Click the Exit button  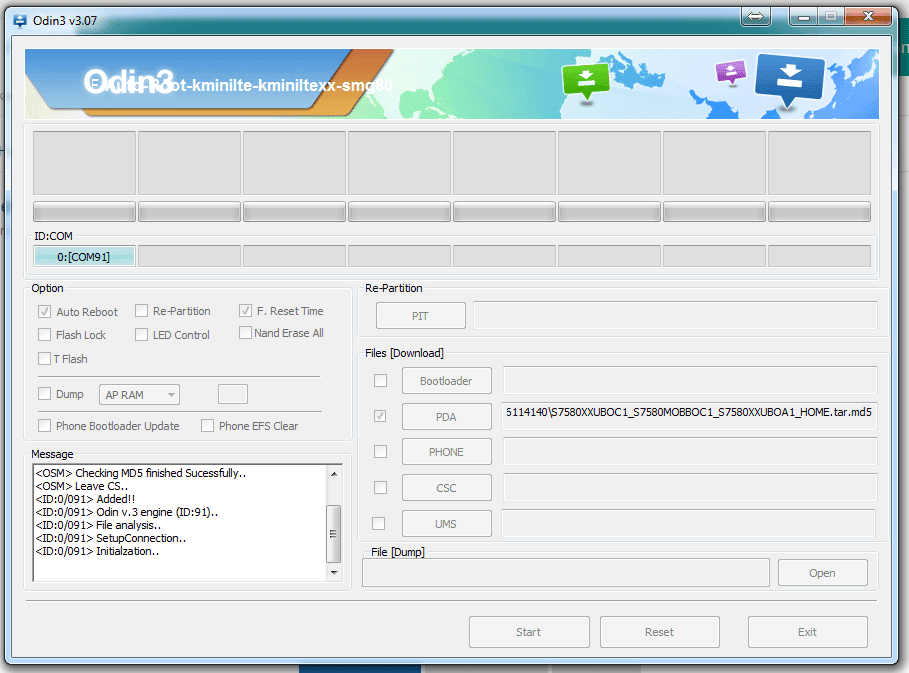pyautogui.click(x=808, y=632)
